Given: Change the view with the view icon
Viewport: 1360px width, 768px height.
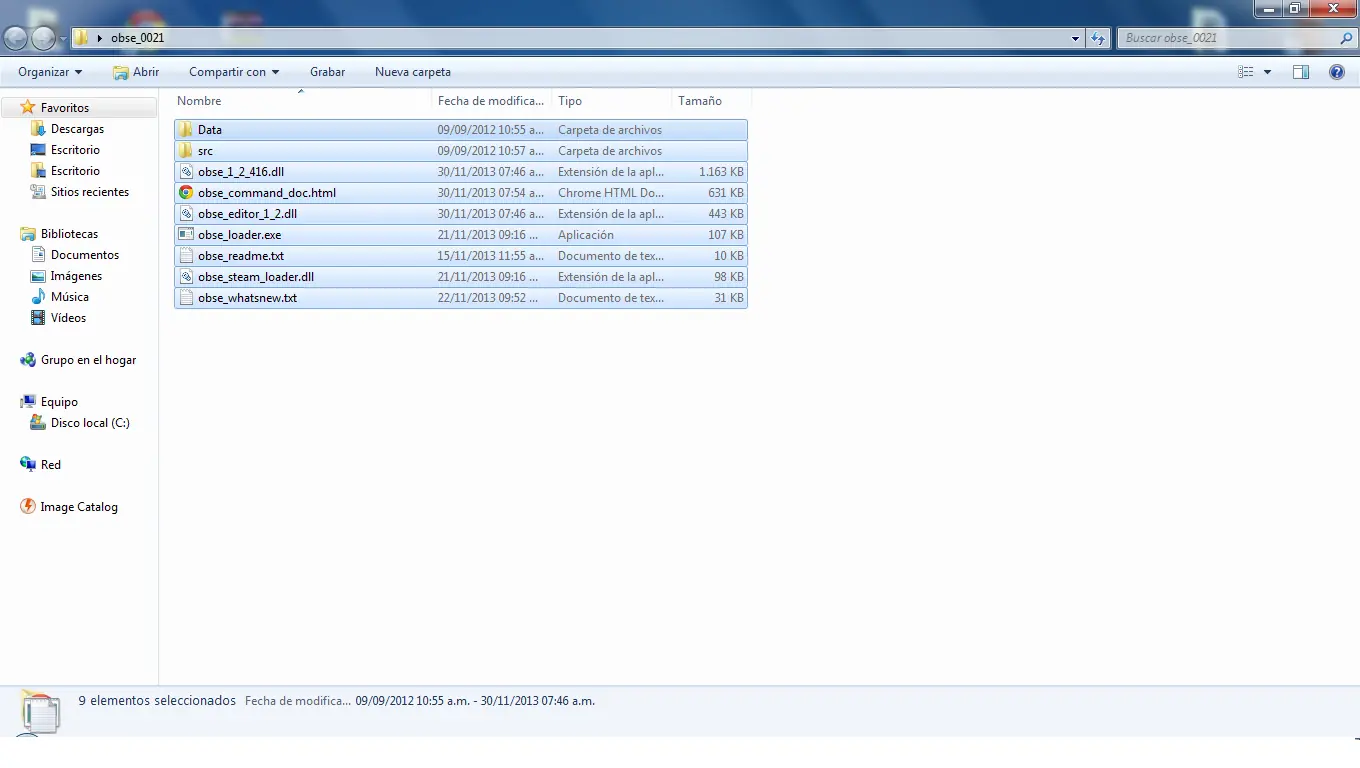Looking at the screenshot, I should tap(1246, 72).
